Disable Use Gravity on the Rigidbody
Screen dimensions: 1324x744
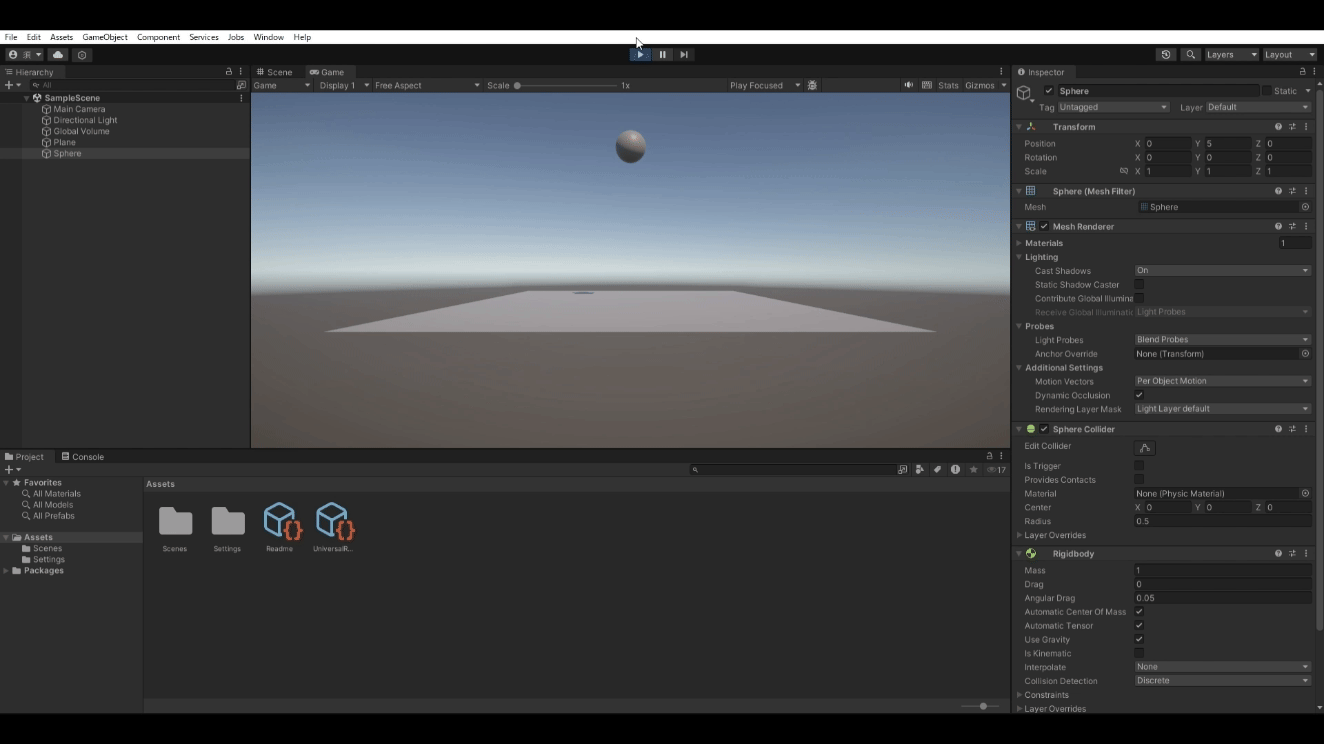[x=1139, y=639]
